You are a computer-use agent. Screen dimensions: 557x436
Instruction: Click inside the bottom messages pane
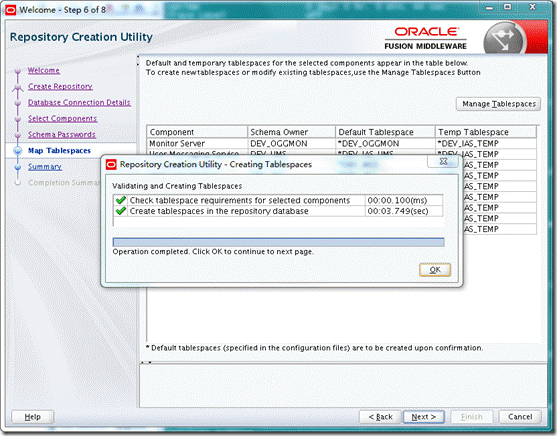343,386
